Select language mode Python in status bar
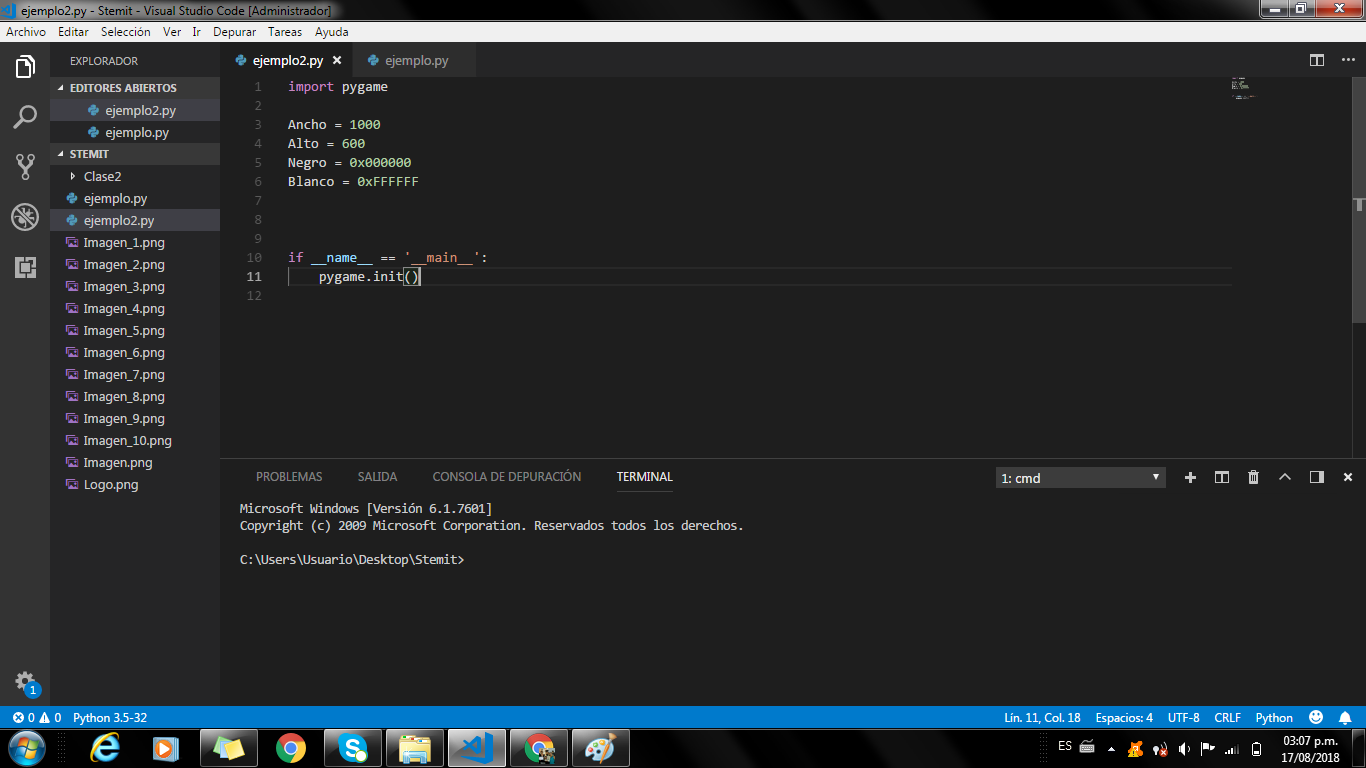The image size is (1366, 768). [x=1274, y=718]
